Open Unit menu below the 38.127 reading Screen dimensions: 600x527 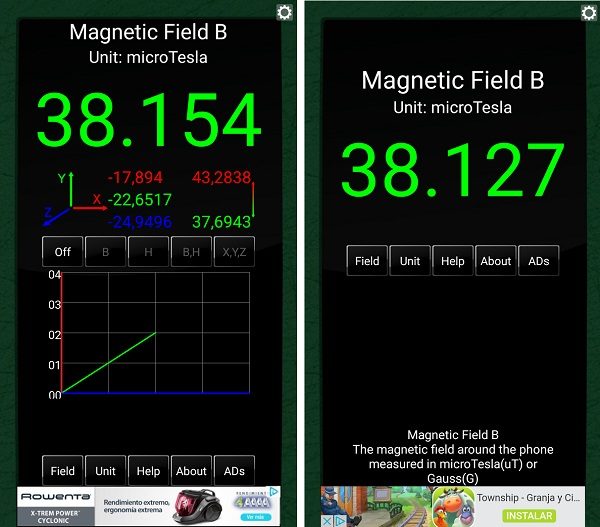pos(410,261)
